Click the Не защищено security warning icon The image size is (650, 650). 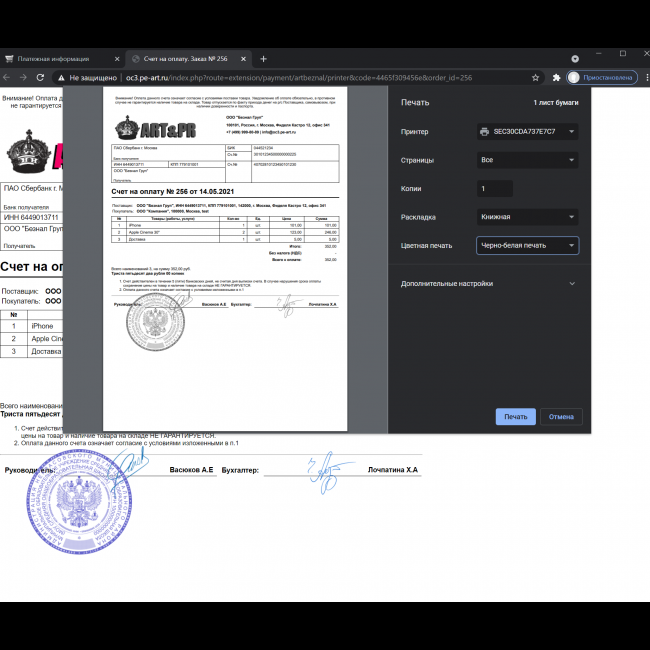tap(61, 77)
